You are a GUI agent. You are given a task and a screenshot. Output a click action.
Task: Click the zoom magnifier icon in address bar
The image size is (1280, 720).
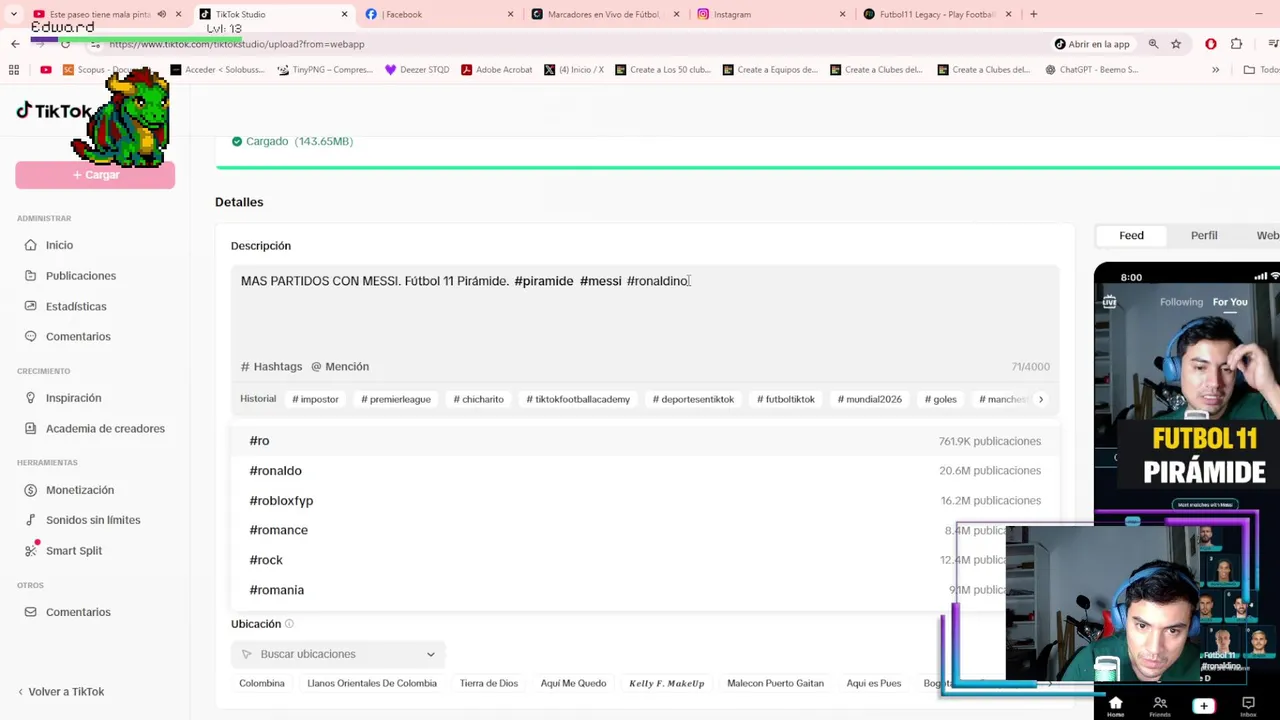[1153, 44]
